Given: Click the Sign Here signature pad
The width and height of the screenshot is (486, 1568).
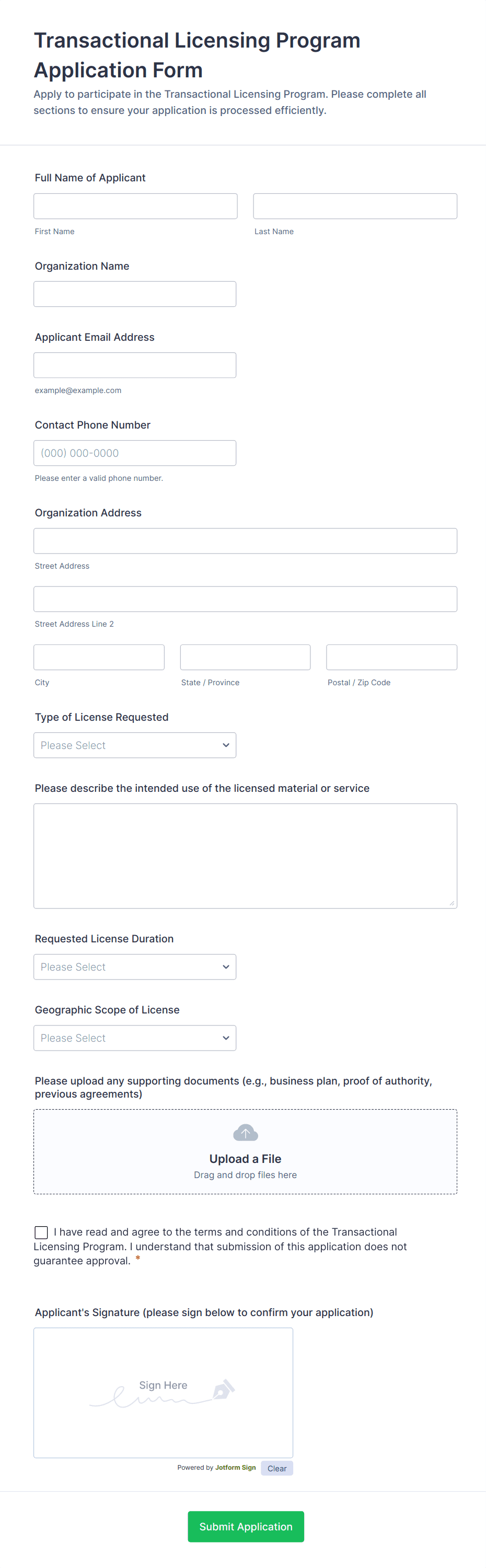Looking at the screenshot, I should pyautogui.click(x=163, y=1392).
